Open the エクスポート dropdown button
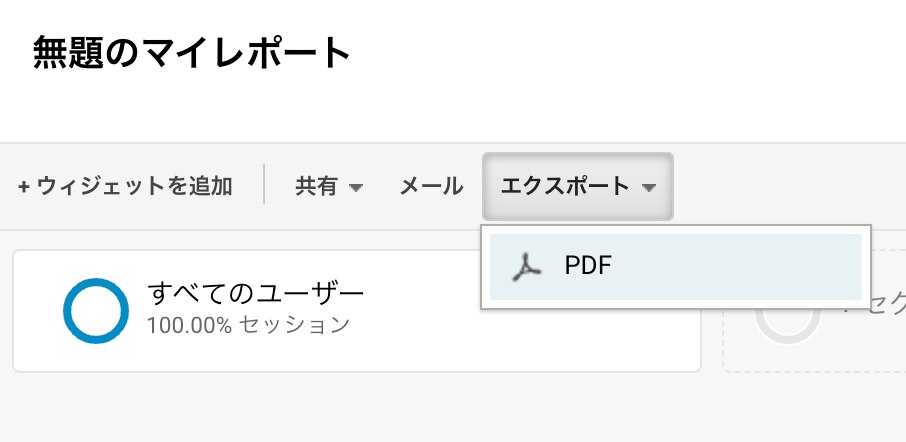This screenshot has width=906, height=442. click(578, 187)
